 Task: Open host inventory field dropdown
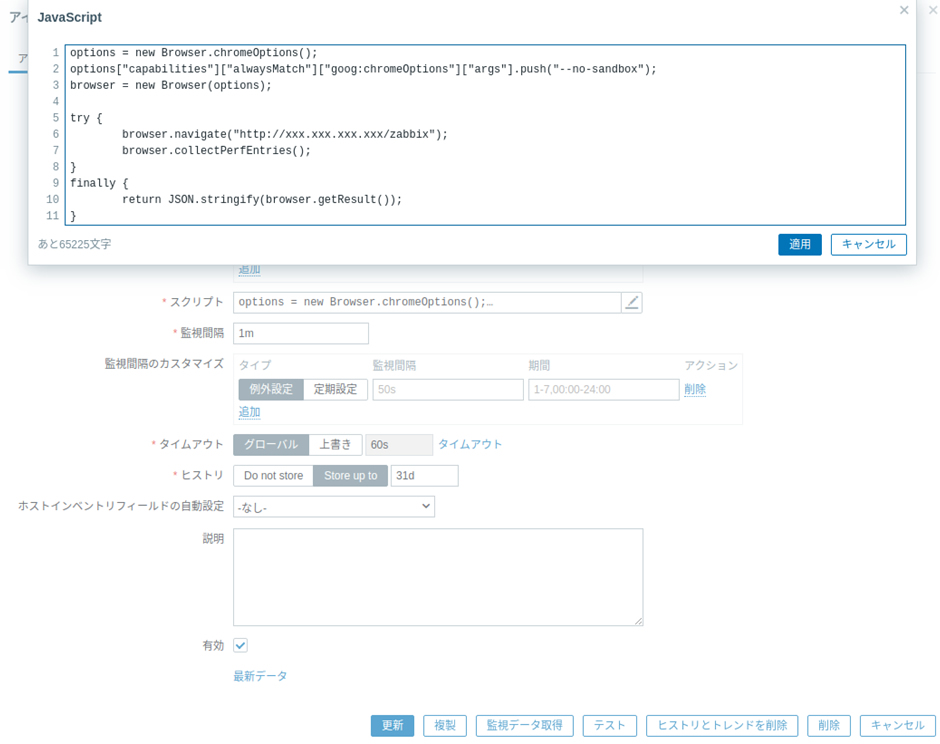tap(333, 507)
